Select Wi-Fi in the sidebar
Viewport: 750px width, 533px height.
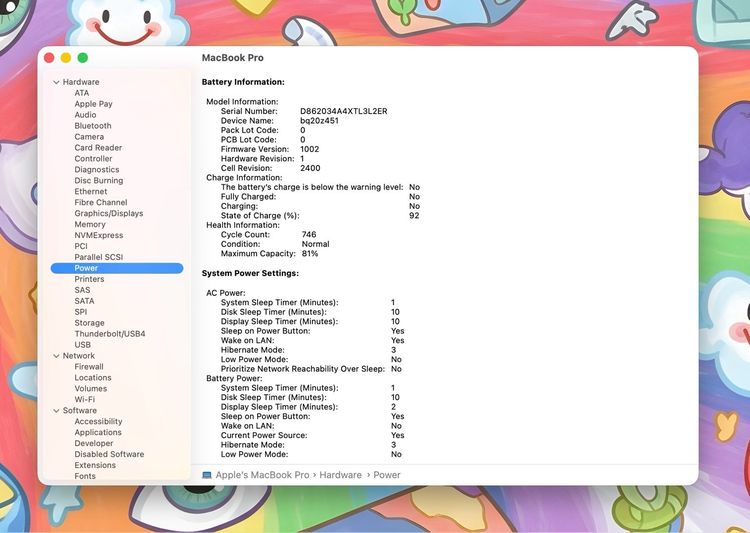coord(85,400)
